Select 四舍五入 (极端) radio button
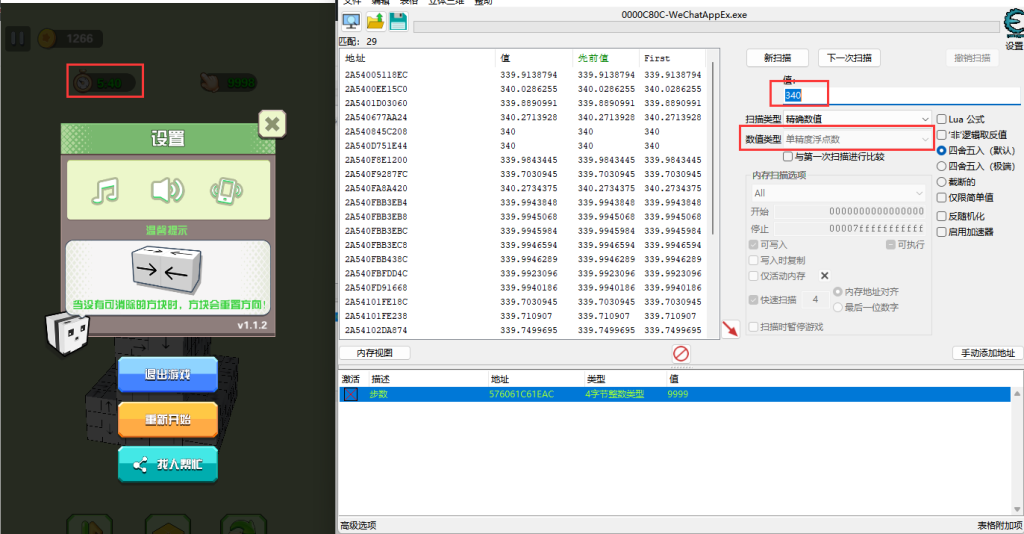Screen dimensions: 1024x534 tap(942, 166)
